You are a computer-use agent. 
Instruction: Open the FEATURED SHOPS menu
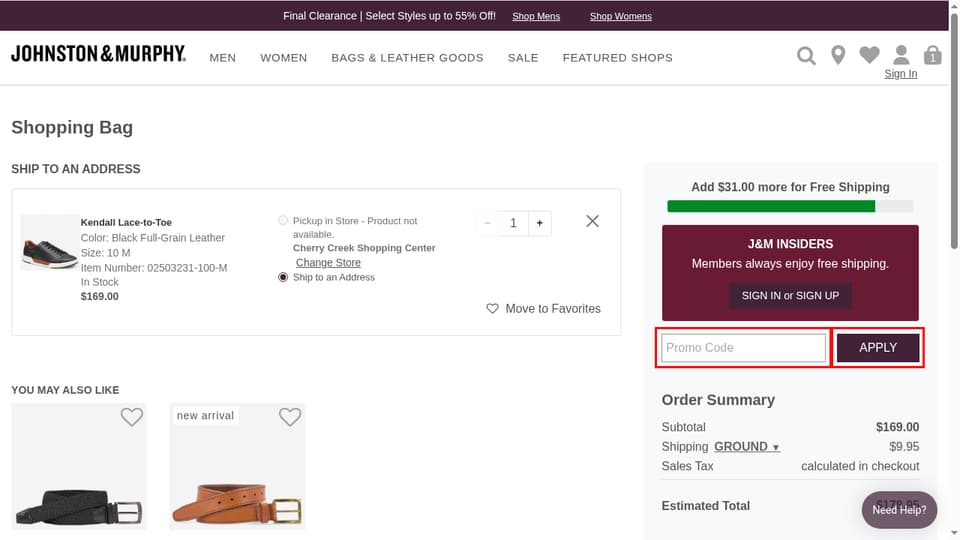[617, 58]
